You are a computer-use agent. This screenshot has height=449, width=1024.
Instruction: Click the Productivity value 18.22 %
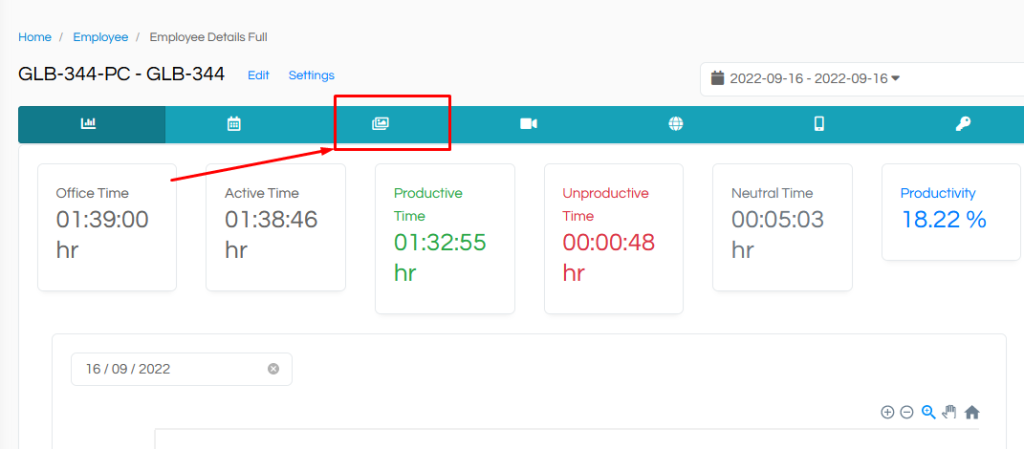click(x=944, y=220)
